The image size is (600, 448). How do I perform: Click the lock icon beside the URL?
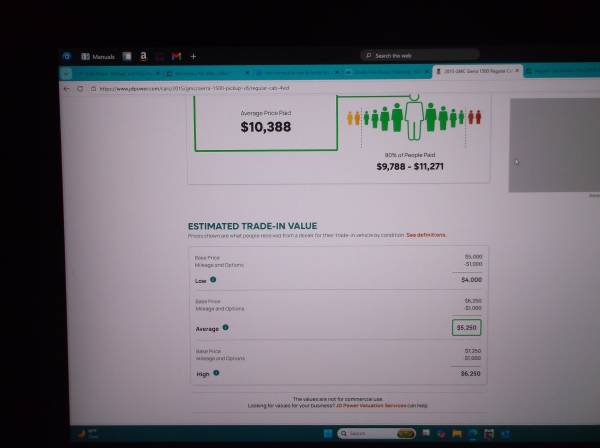[93, 89]
